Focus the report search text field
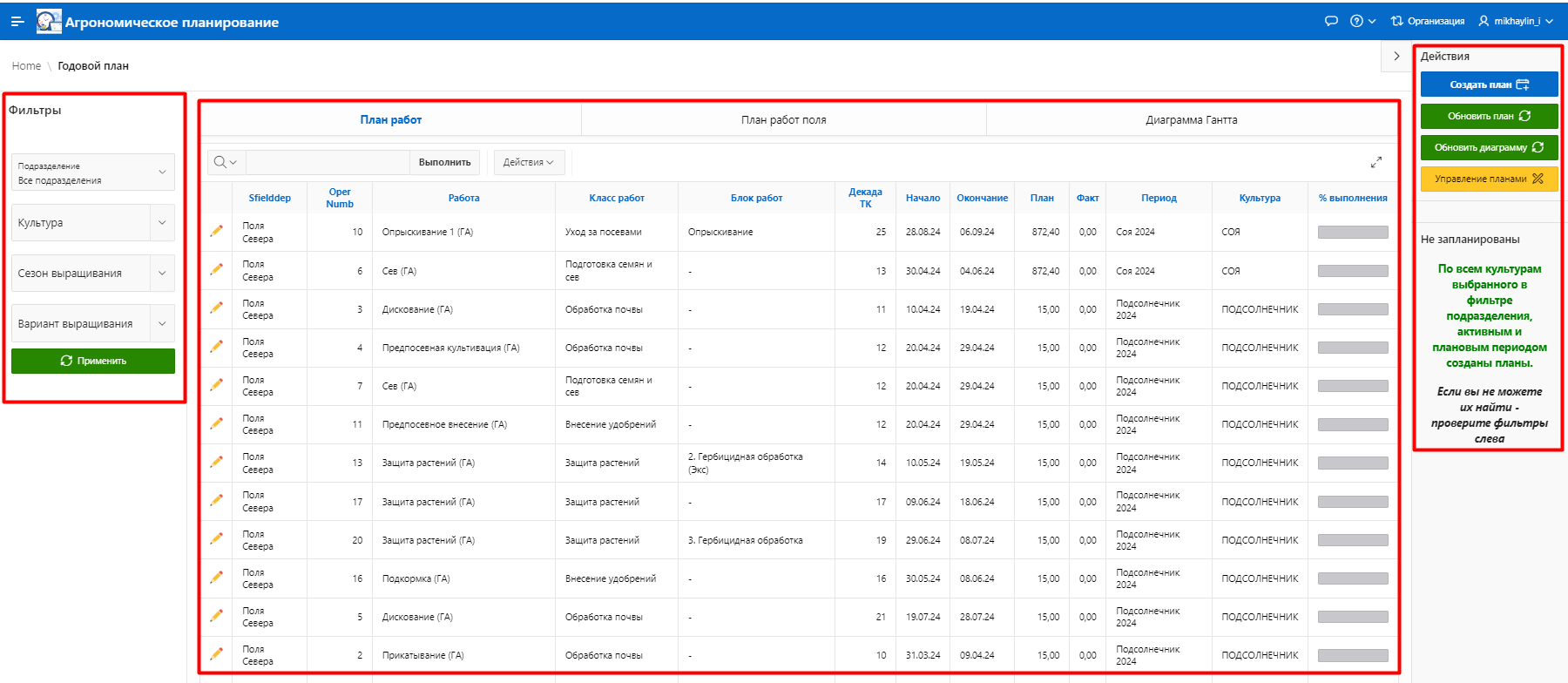 328,162
